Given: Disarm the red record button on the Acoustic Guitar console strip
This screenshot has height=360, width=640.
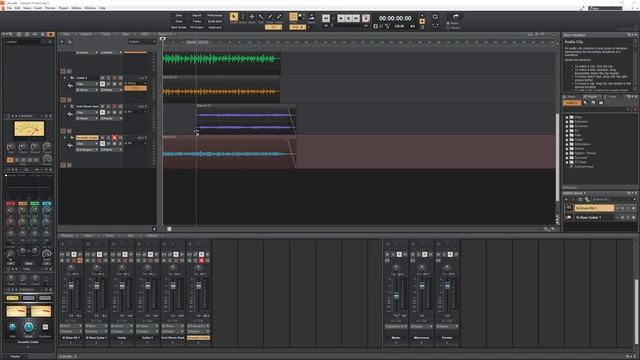Looking at the screenshot, I should [x=201, y=260].
